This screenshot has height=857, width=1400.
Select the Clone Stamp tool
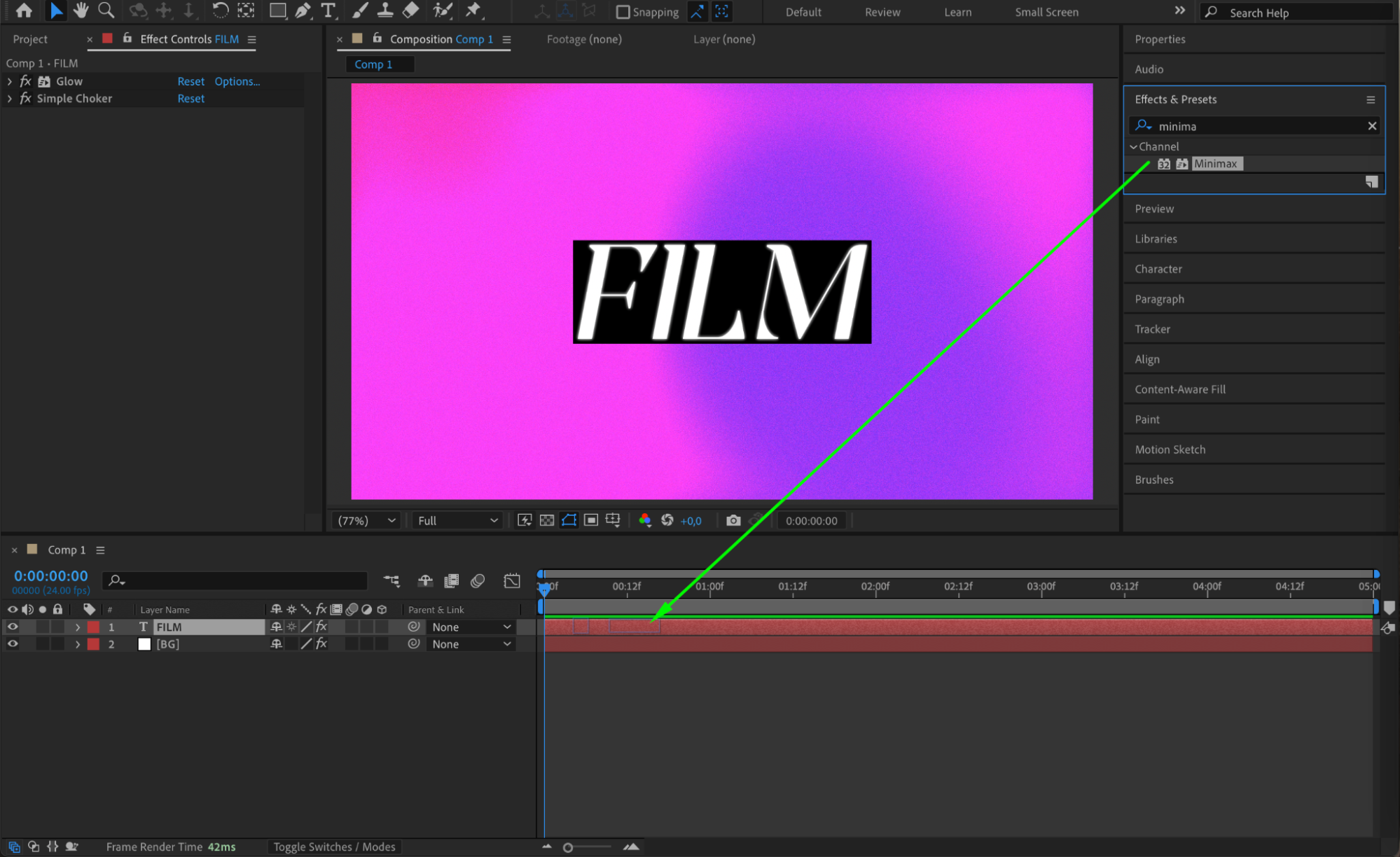point(385,11)
